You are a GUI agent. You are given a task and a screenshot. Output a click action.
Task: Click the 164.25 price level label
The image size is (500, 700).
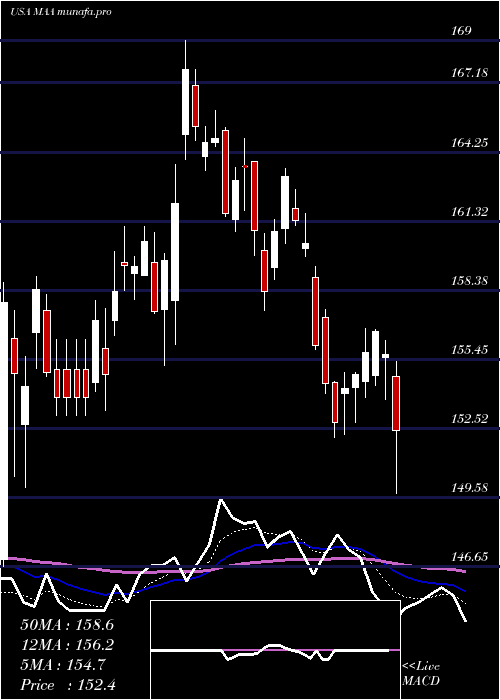pos(470,142)
